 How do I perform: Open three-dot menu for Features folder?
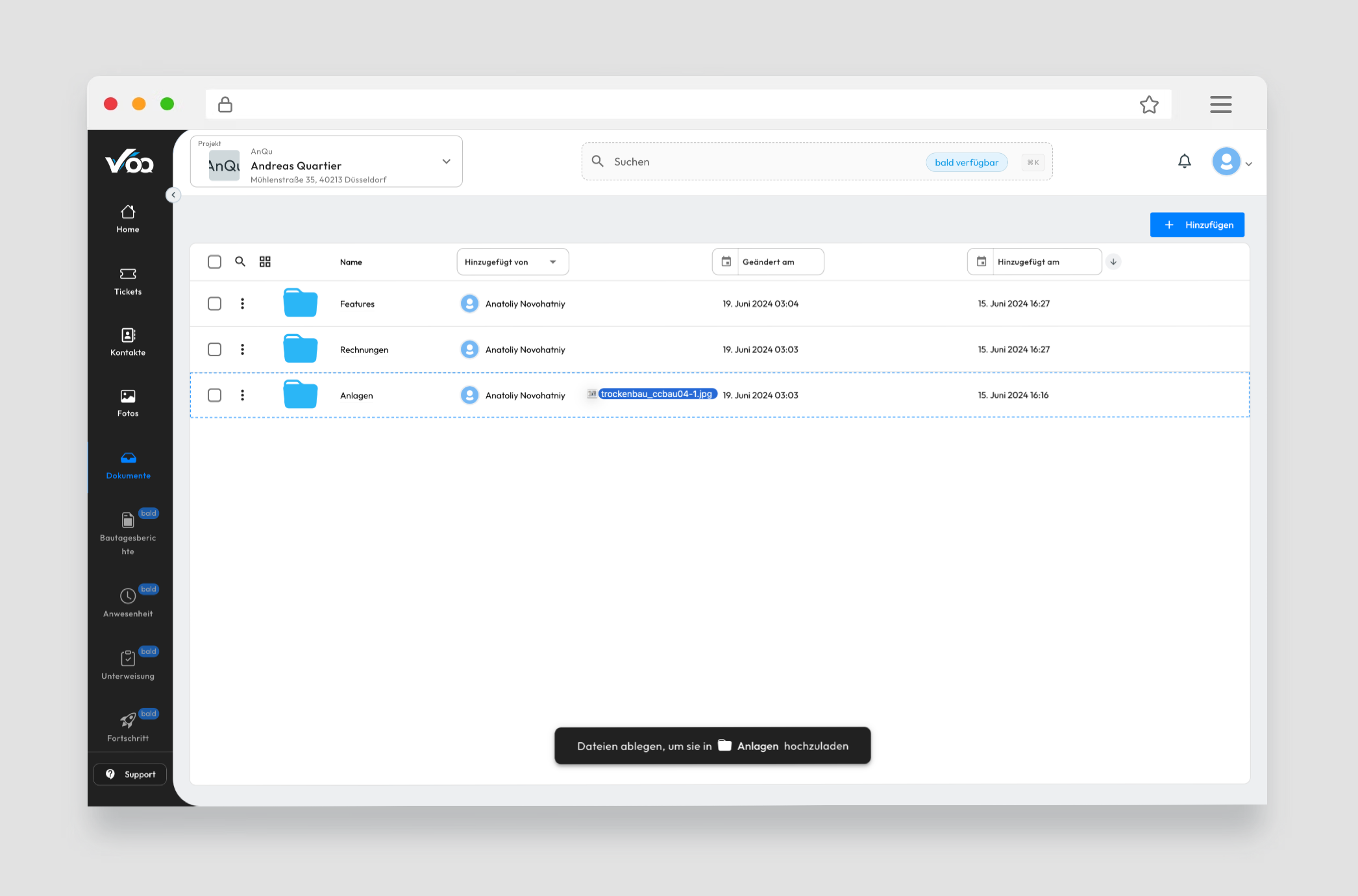point(242,304)
